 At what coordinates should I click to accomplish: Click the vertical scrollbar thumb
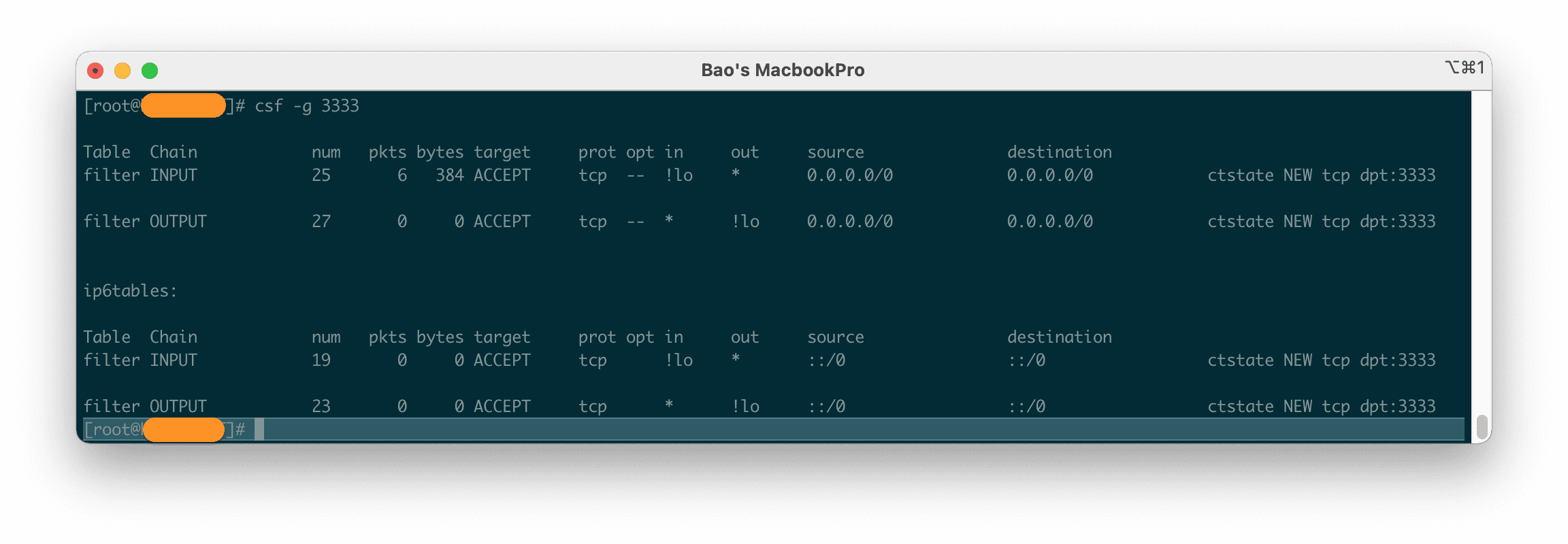click(1482, 427)
